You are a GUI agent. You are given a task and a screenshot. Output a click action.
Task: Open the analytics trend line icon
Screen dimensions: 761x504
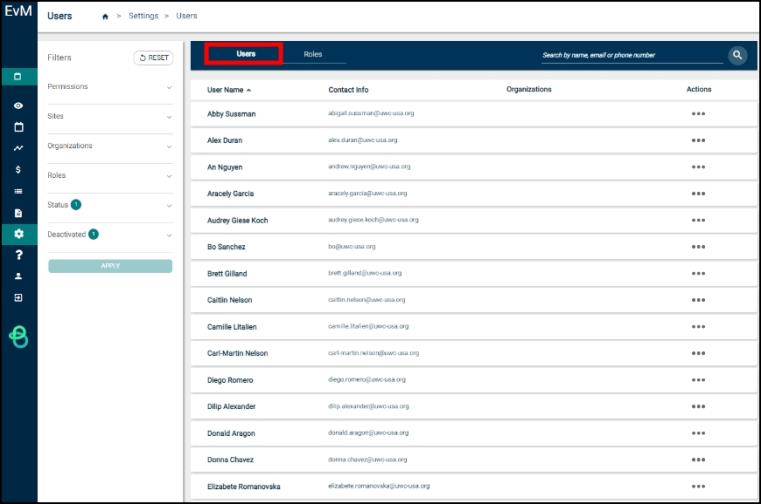coord(18,148)
